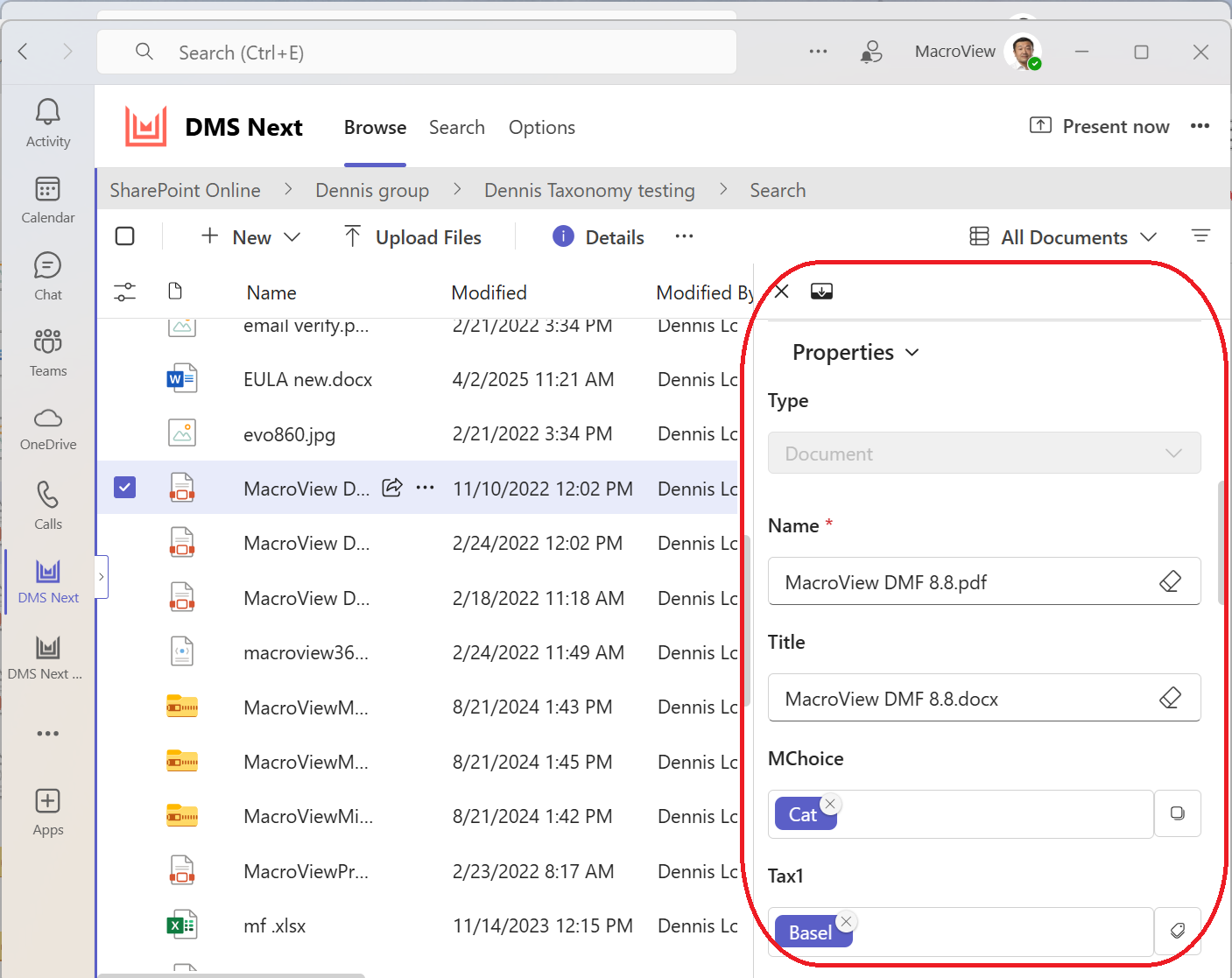Open more options next to Present now
Image resolution: width=1232 pixels, height=978 pixels.
click(1200, 126)
